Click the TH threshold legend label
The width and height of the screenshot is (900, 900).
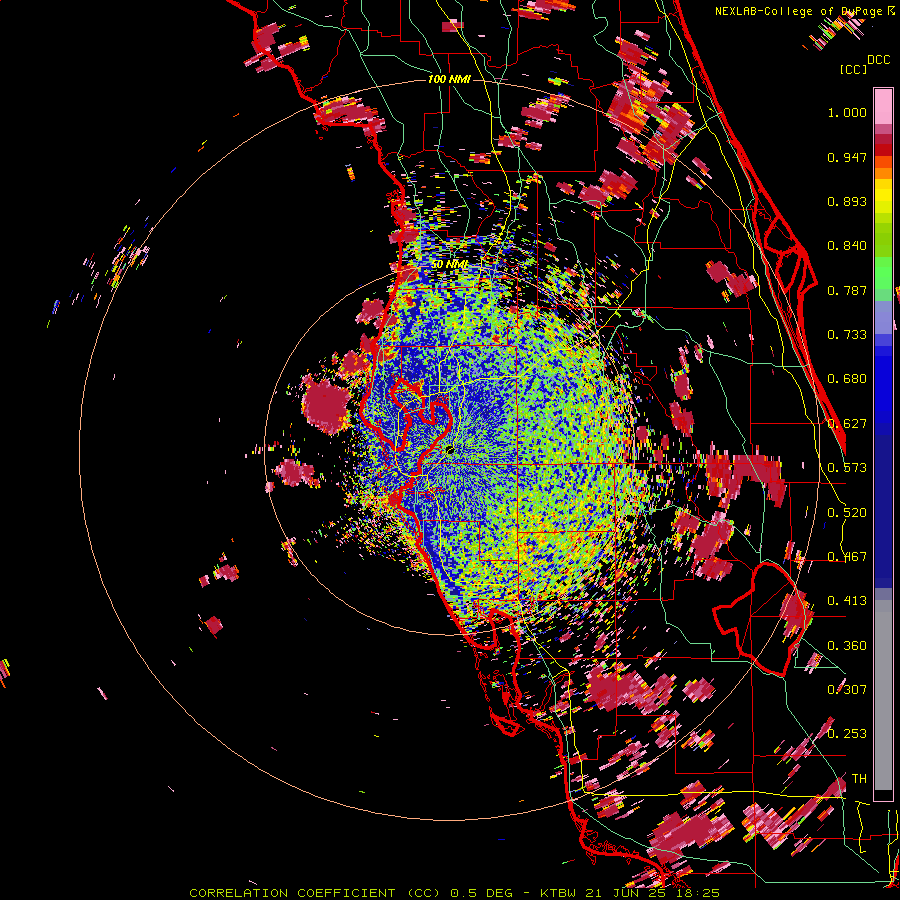(859, 779)
